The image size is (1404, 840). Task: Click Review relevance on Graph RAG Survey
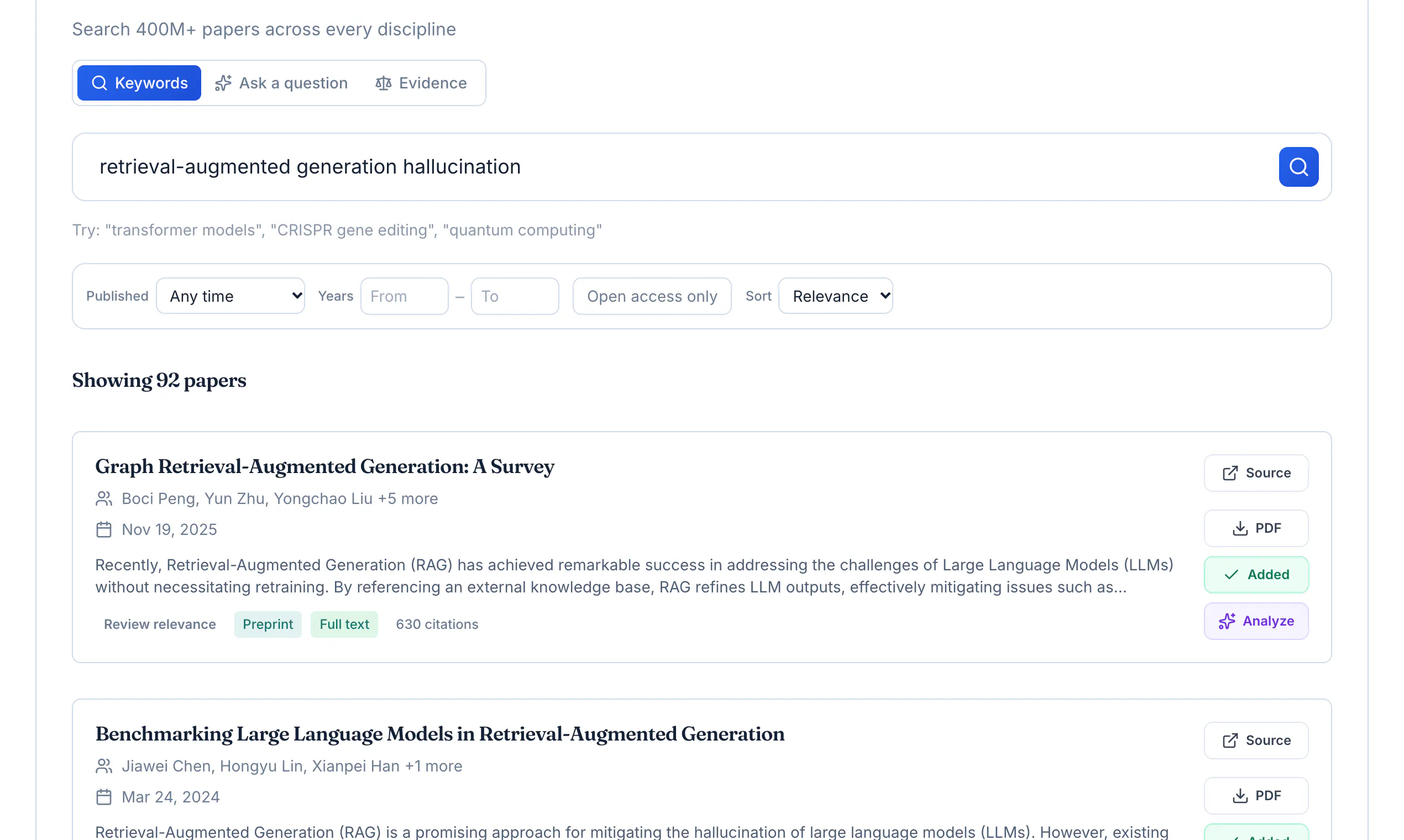pyautogui.click(x=160, y=624)
